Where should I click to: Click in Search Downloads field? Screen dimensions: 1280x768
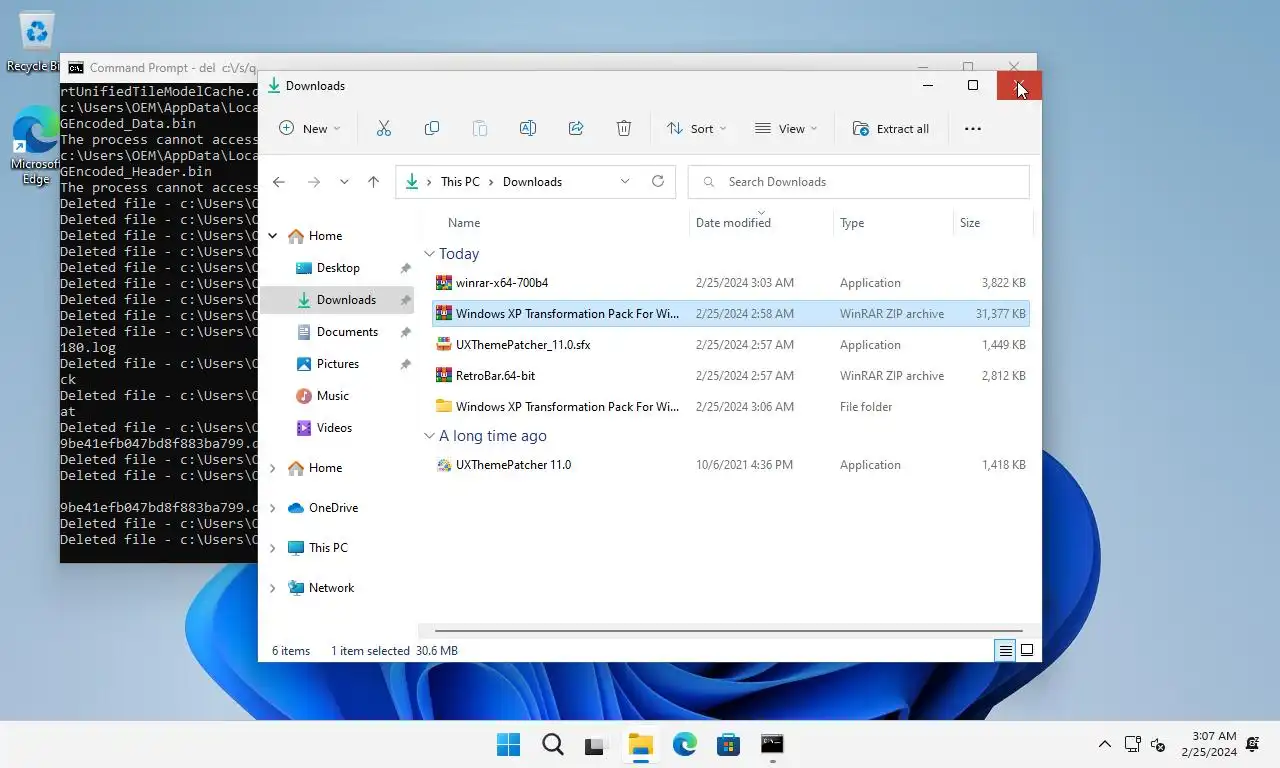click(x=858, y=182)
